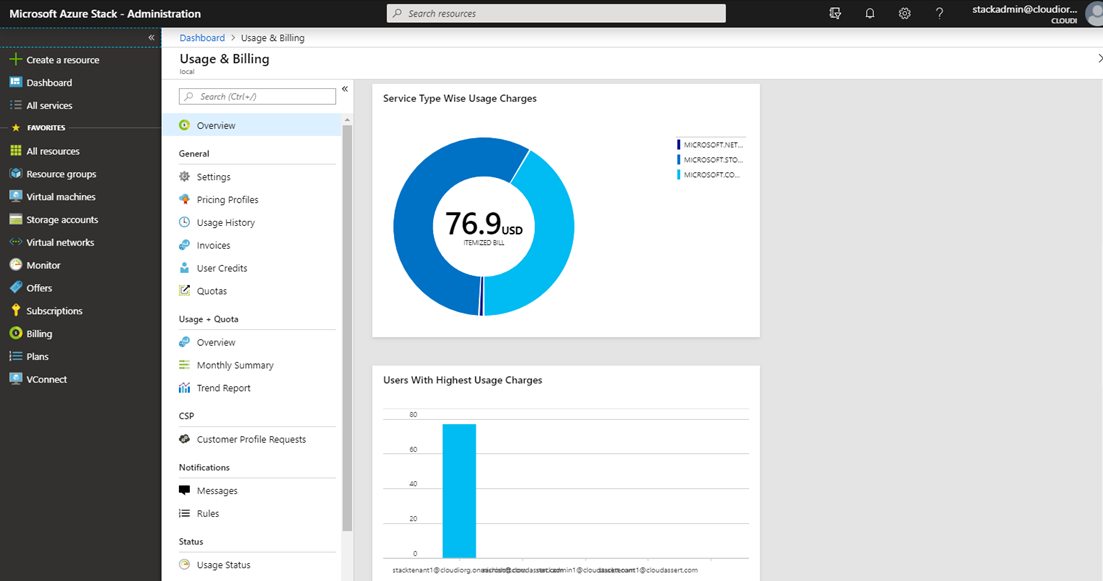Screen dimensions: 1103x581
Task: Open Subscriptions with the key icon
Action: (54, 311)
